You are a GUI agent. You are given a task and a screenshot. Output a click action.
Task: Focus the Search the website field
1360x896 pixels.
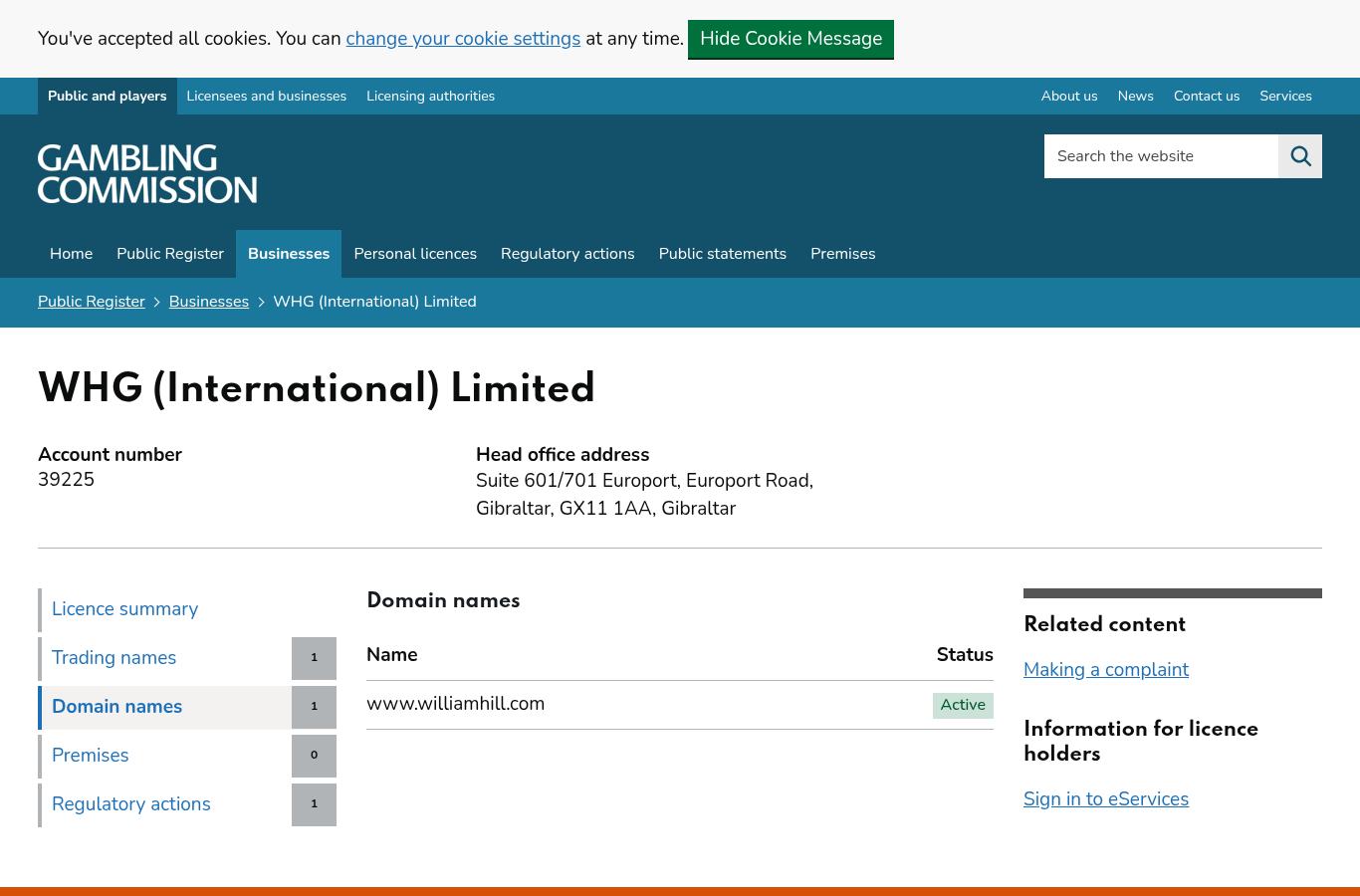click(1161, 156)
